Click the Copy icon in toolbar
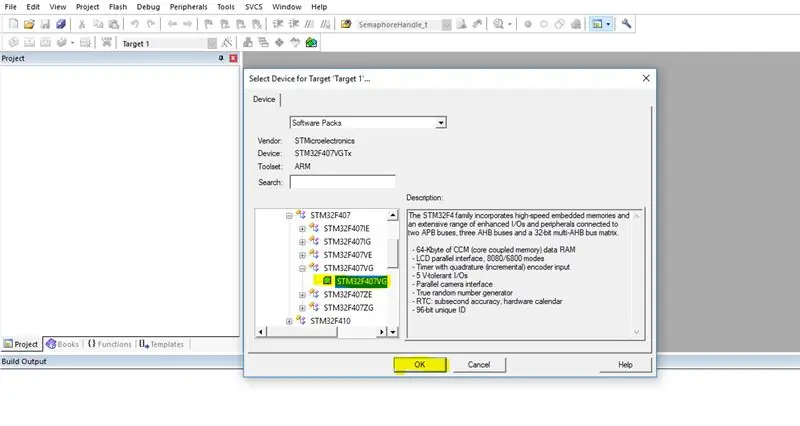 click(98, 24)
